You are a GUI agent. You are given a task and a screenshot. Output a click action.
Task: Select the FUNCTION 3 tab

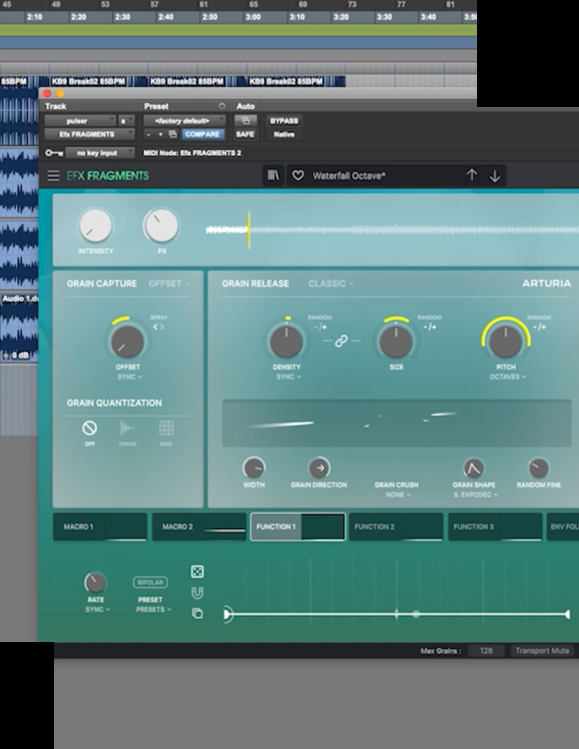(x=495, y=527)
